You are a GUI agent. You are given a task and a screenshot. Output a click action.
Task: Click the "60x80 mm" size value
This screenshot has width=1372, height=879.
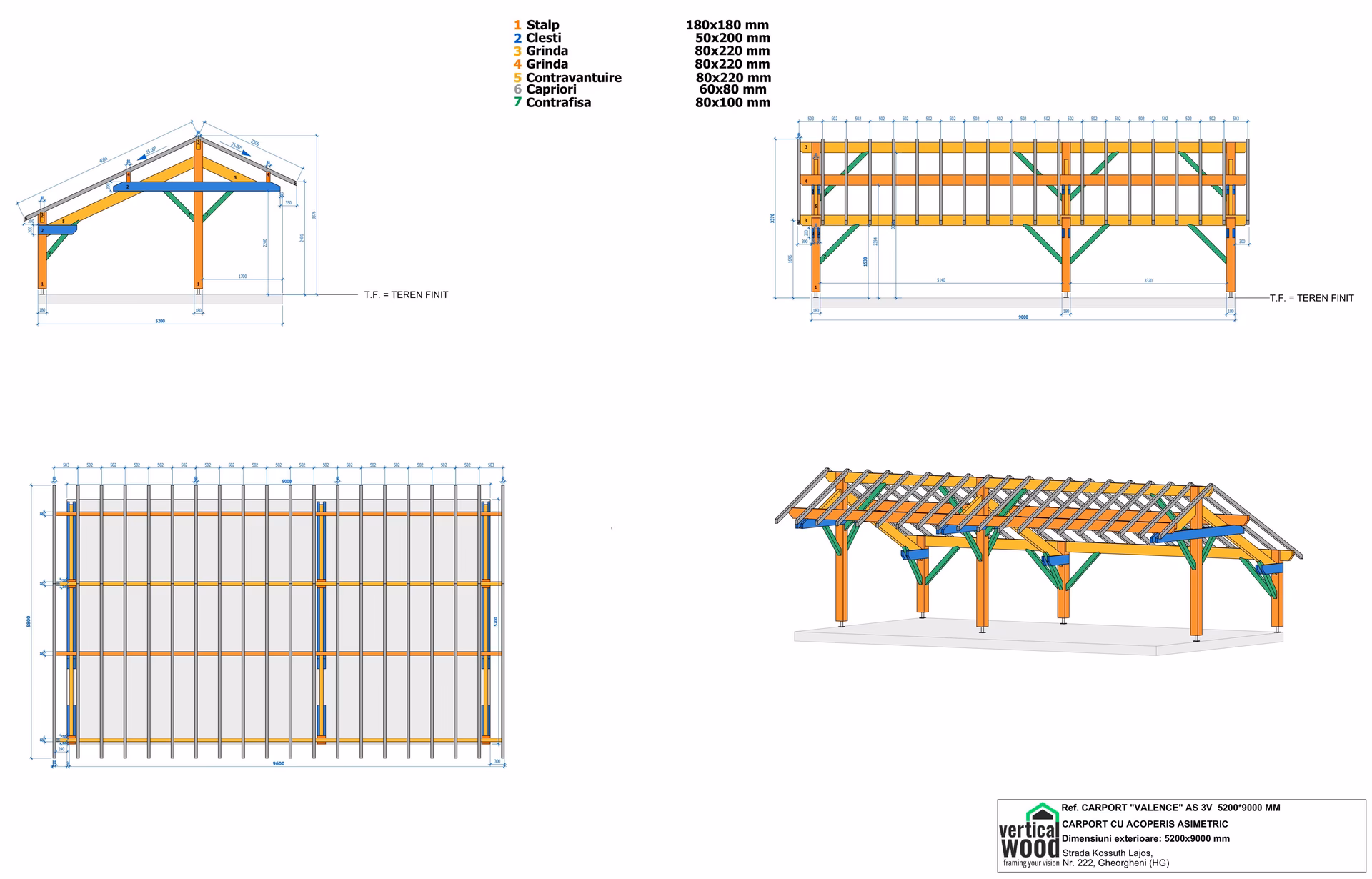coord(732,89)
